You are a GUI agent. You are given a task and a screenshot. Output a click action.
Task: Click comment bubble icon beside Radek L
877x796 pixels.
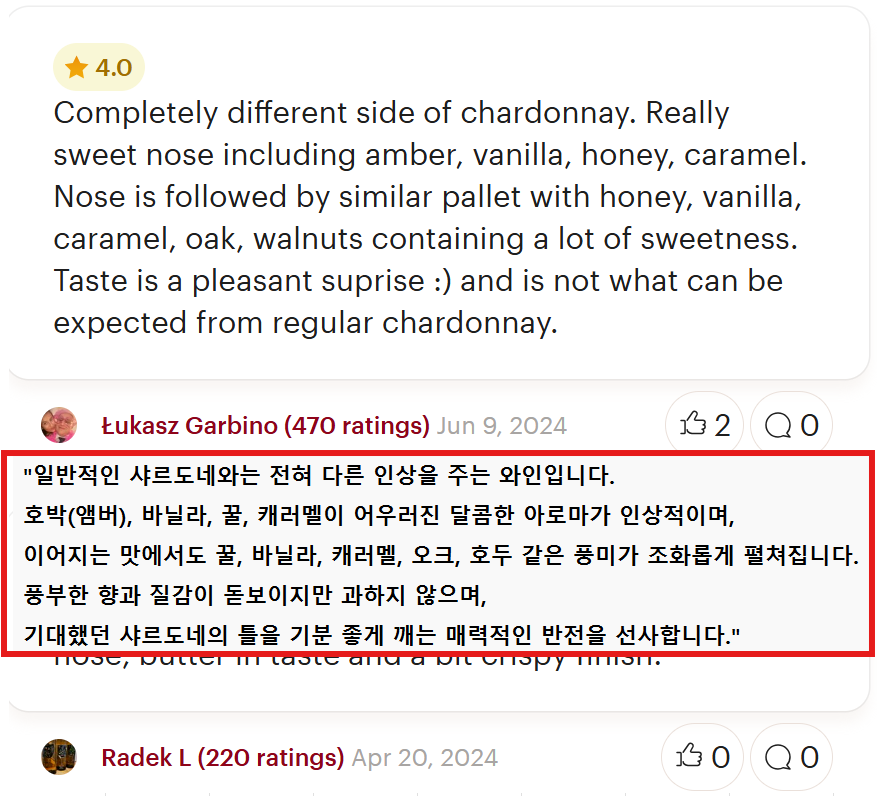coord(778,757)
